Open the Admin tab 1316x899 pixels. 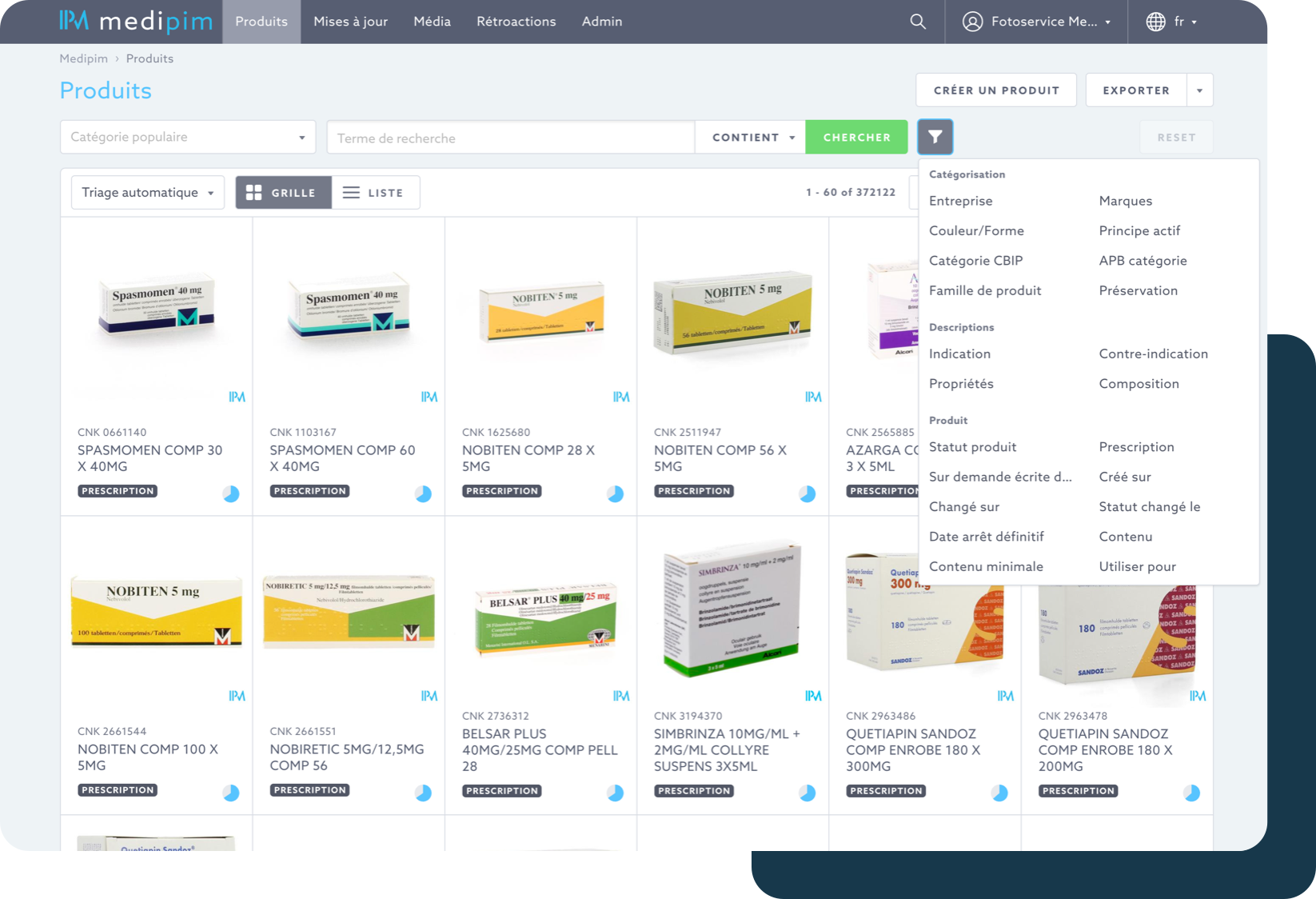(602, 22)
